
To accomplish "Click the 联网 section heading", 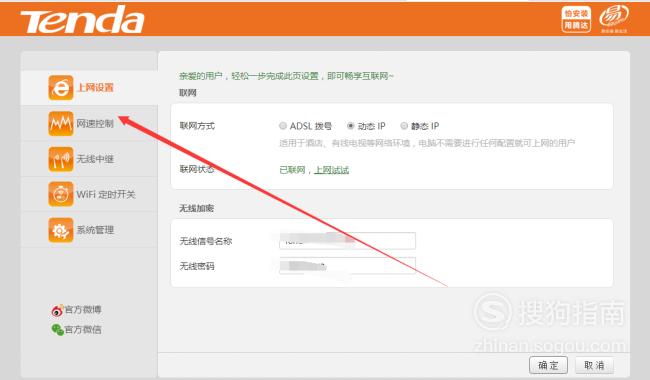I will coord(187,92).
